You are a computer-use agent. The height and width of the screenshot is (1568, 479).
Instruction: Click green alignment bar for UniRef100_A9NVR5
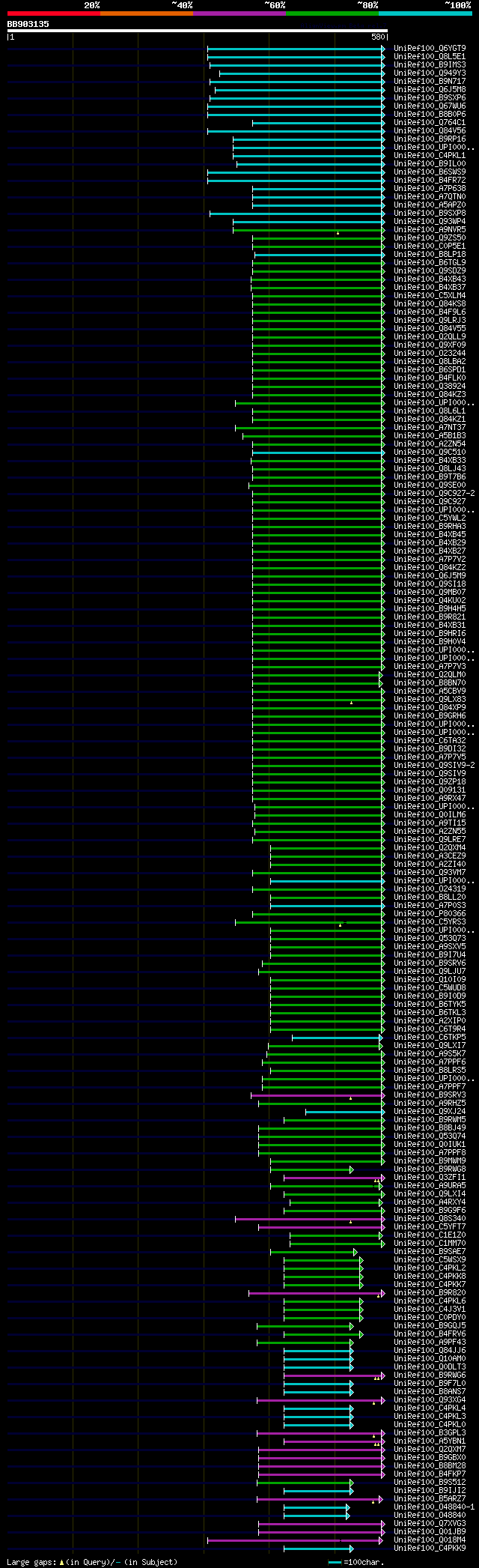pyautogui.click(x=308, y=230)
